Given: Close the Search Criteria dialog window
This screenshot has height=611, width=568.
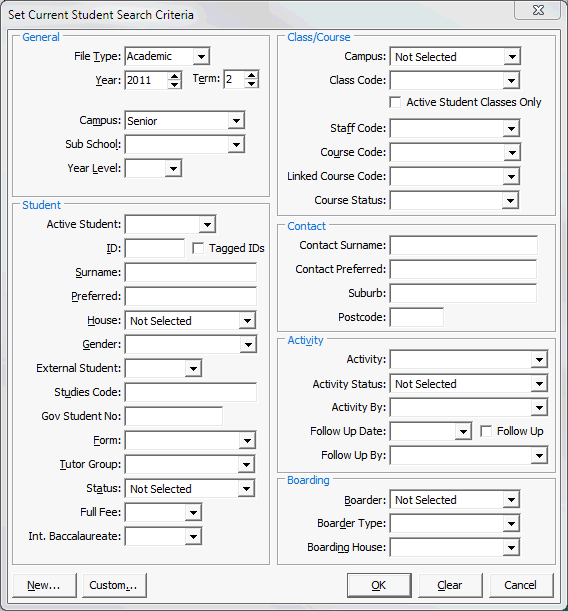Looking at the screenshot, I should pos(538,10).
